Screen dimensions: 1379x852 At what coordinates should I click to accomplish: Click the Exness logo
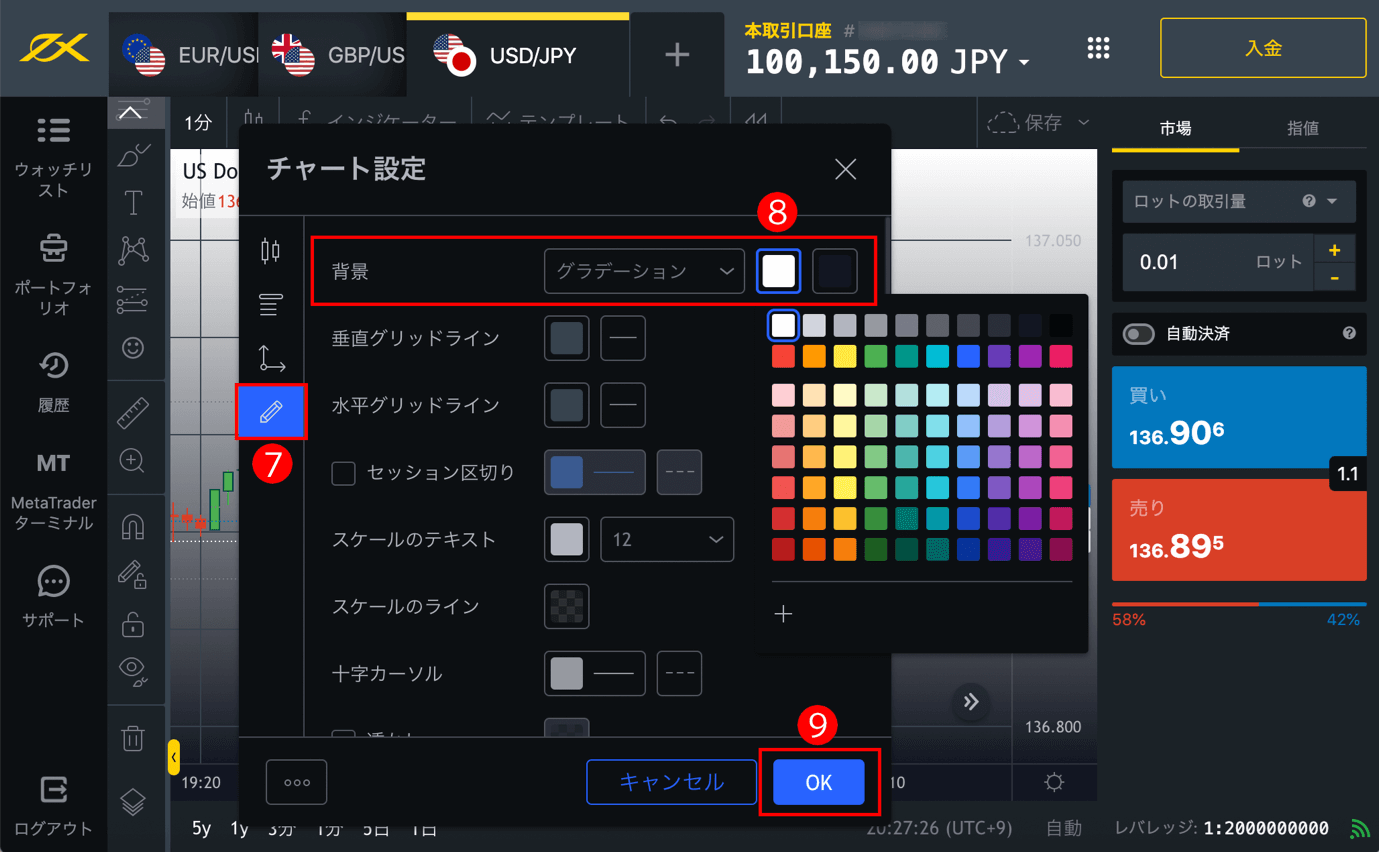(54, 48)
